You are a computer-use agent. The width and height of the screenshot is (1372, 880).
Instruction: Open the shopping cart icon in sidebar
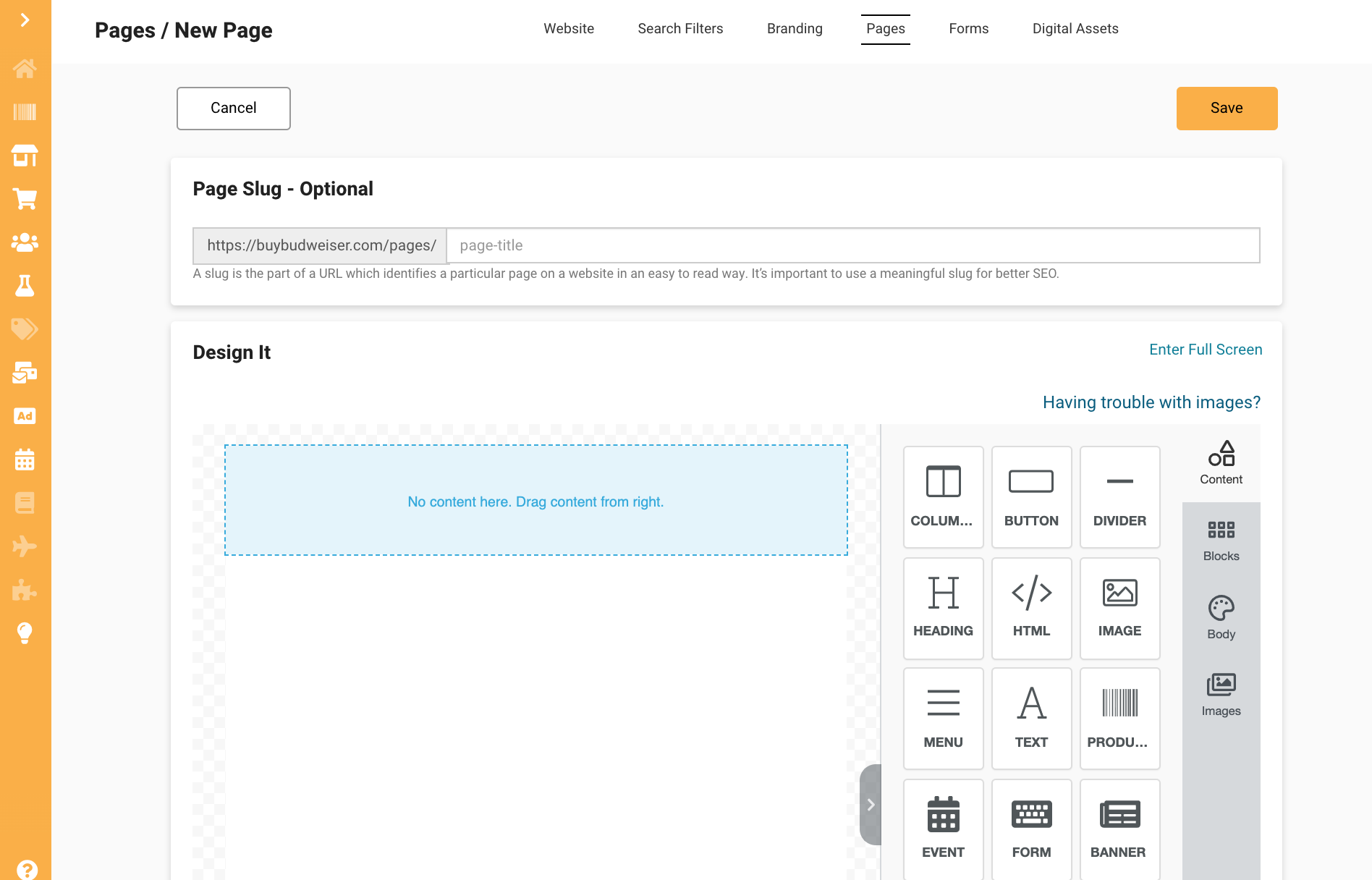25,199
